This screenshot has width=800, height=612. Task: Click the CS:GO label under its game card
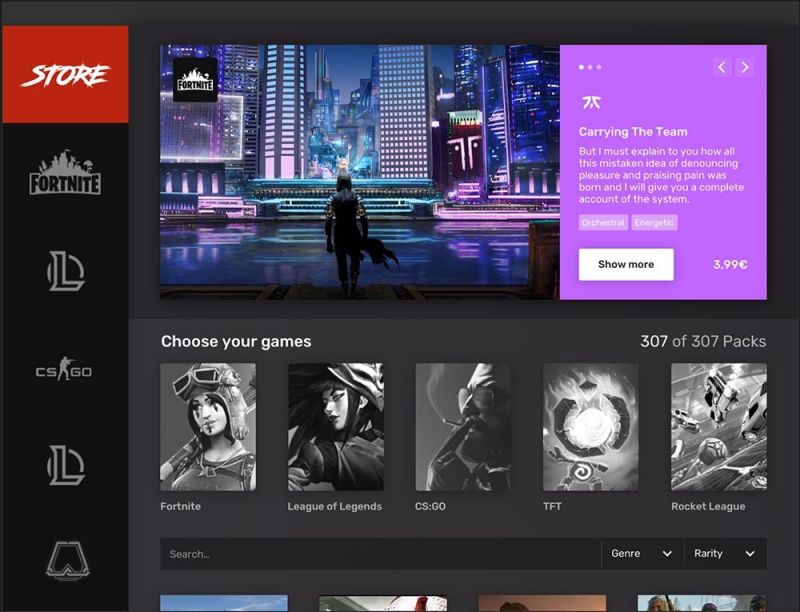[430, 506]
